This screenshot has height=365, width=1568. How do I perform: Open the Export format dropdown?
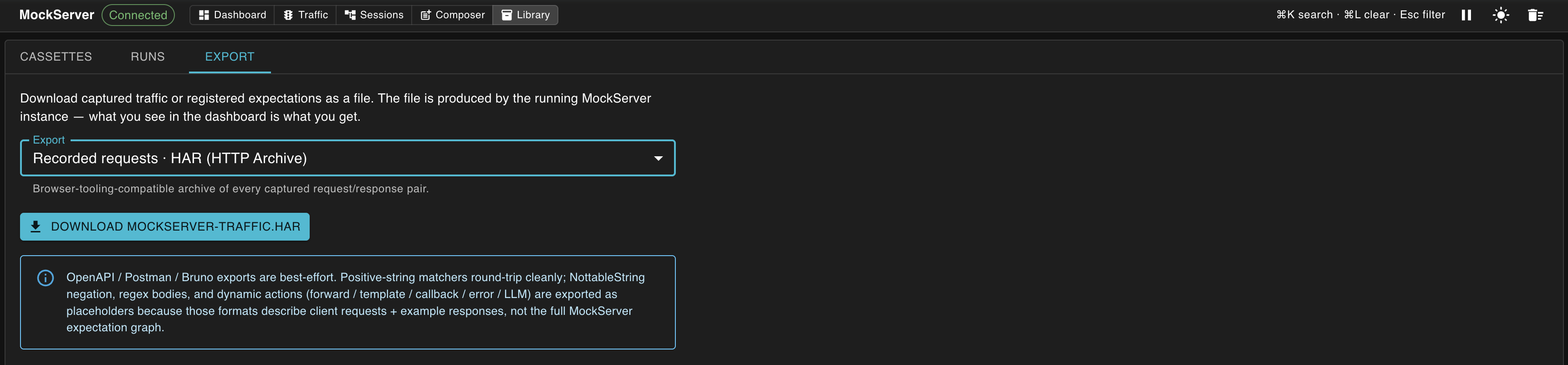point(347,159)
